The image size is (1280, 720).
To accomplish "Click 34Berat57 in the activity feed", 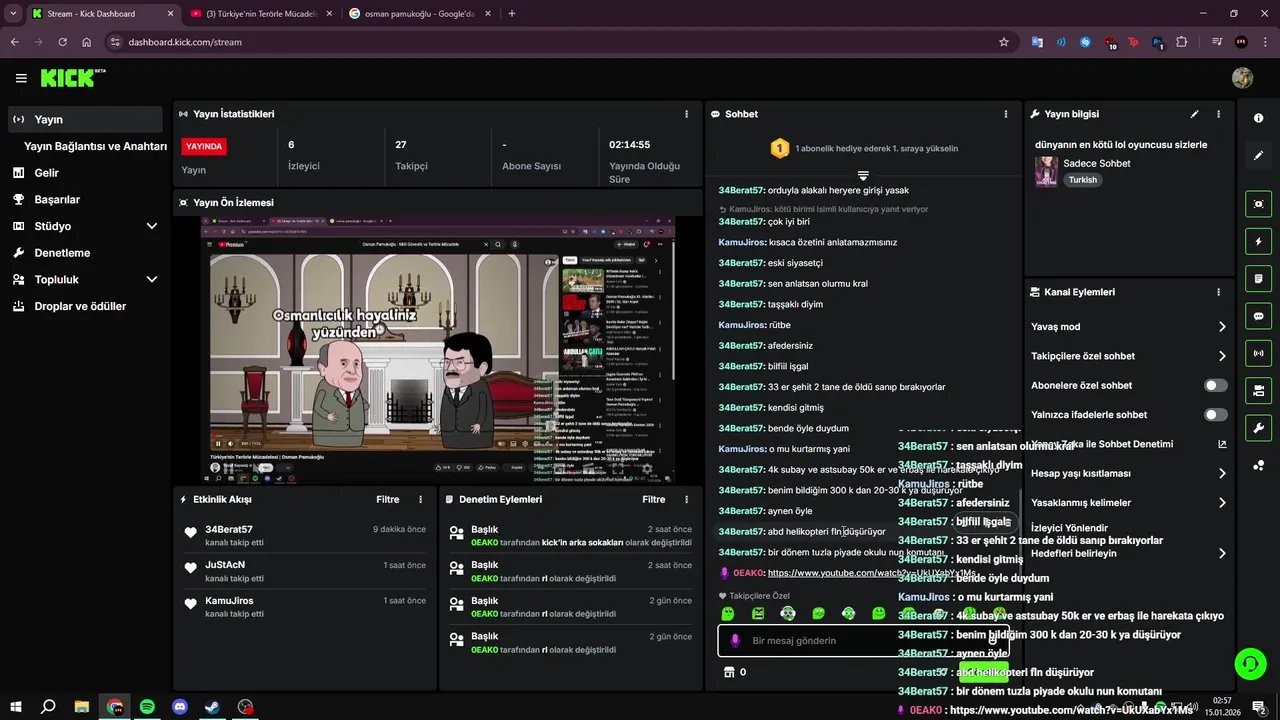I will coord(229,529).
